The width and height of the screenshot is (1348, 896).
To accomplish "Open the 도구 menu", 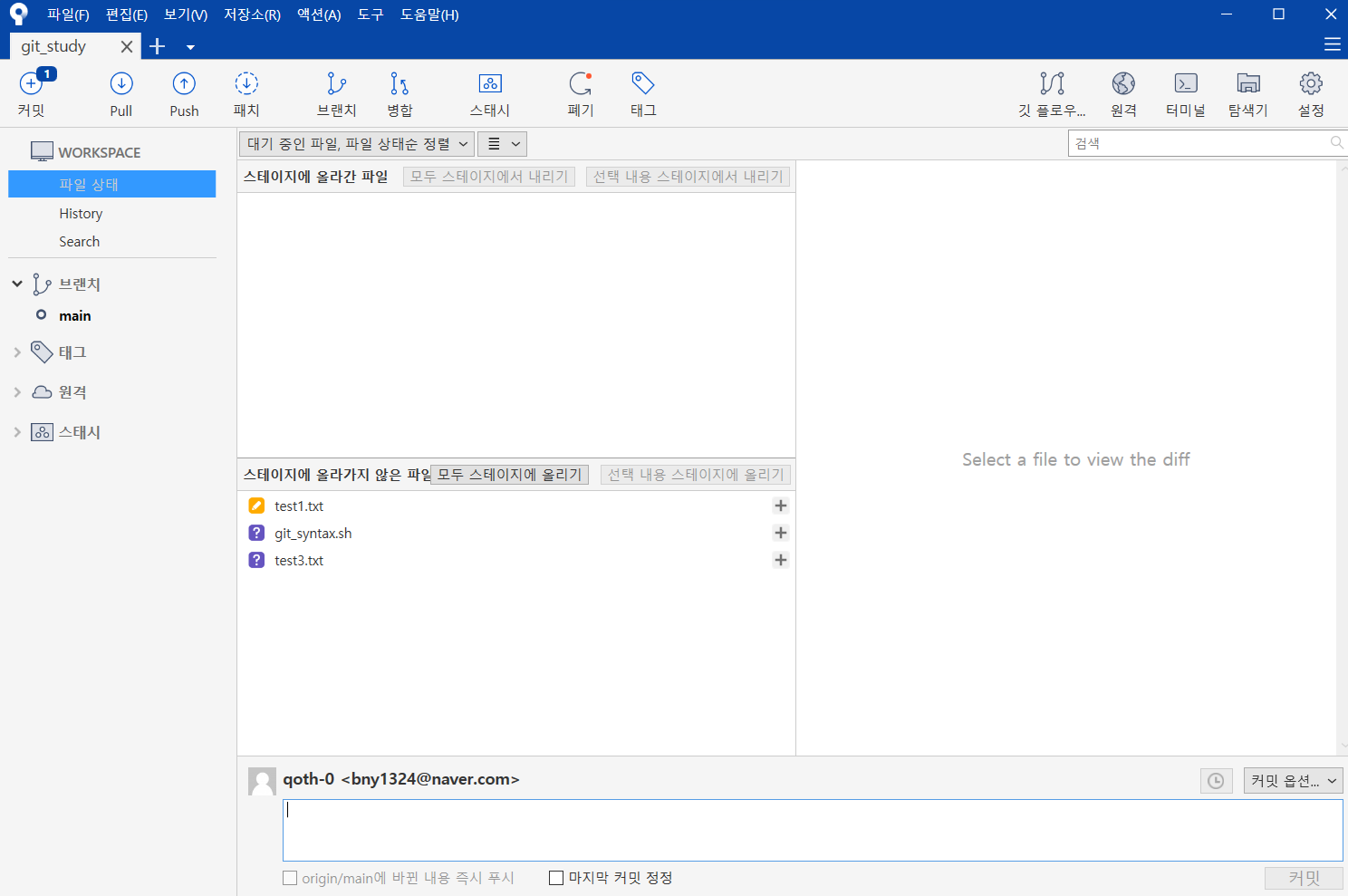I will point(371,14).
